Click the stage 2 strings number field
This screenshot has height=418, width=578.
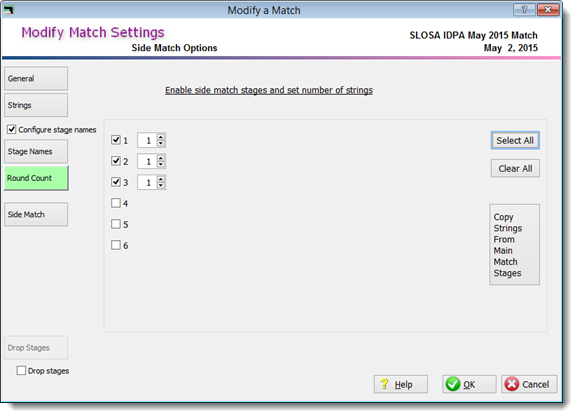[x=147, y=161]
